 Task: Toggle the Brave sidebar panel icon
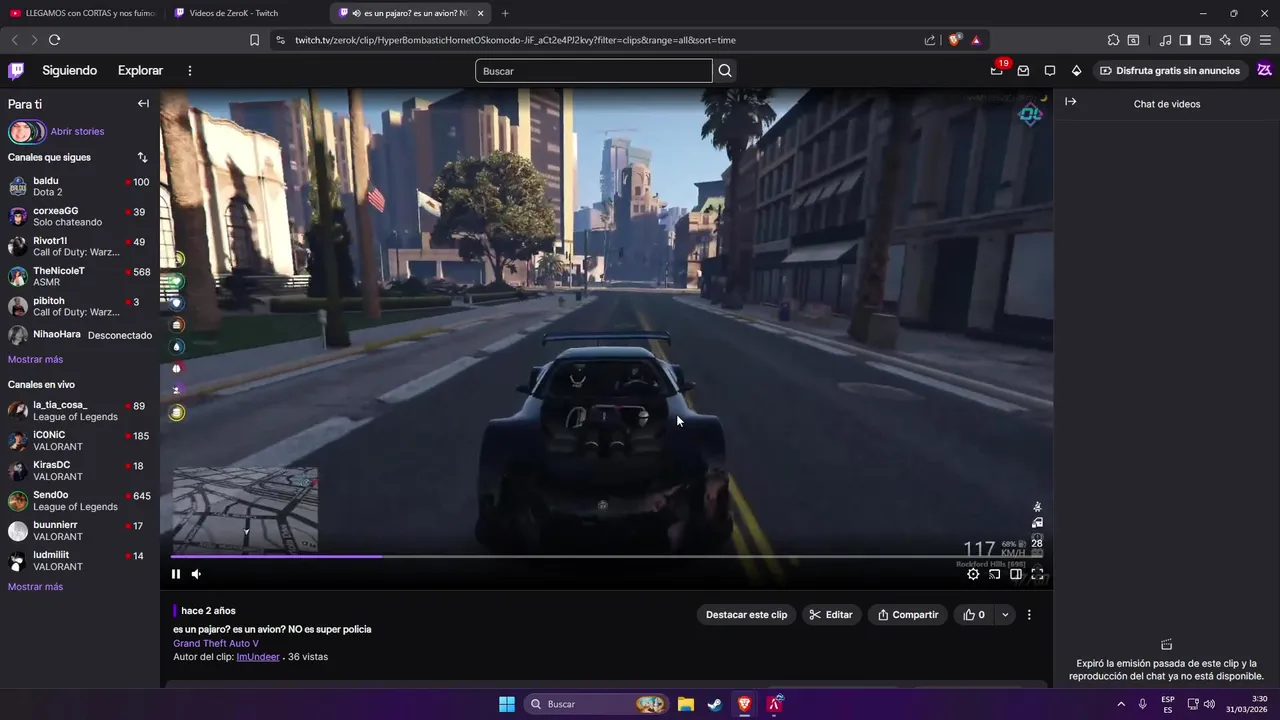[1185, 40]
